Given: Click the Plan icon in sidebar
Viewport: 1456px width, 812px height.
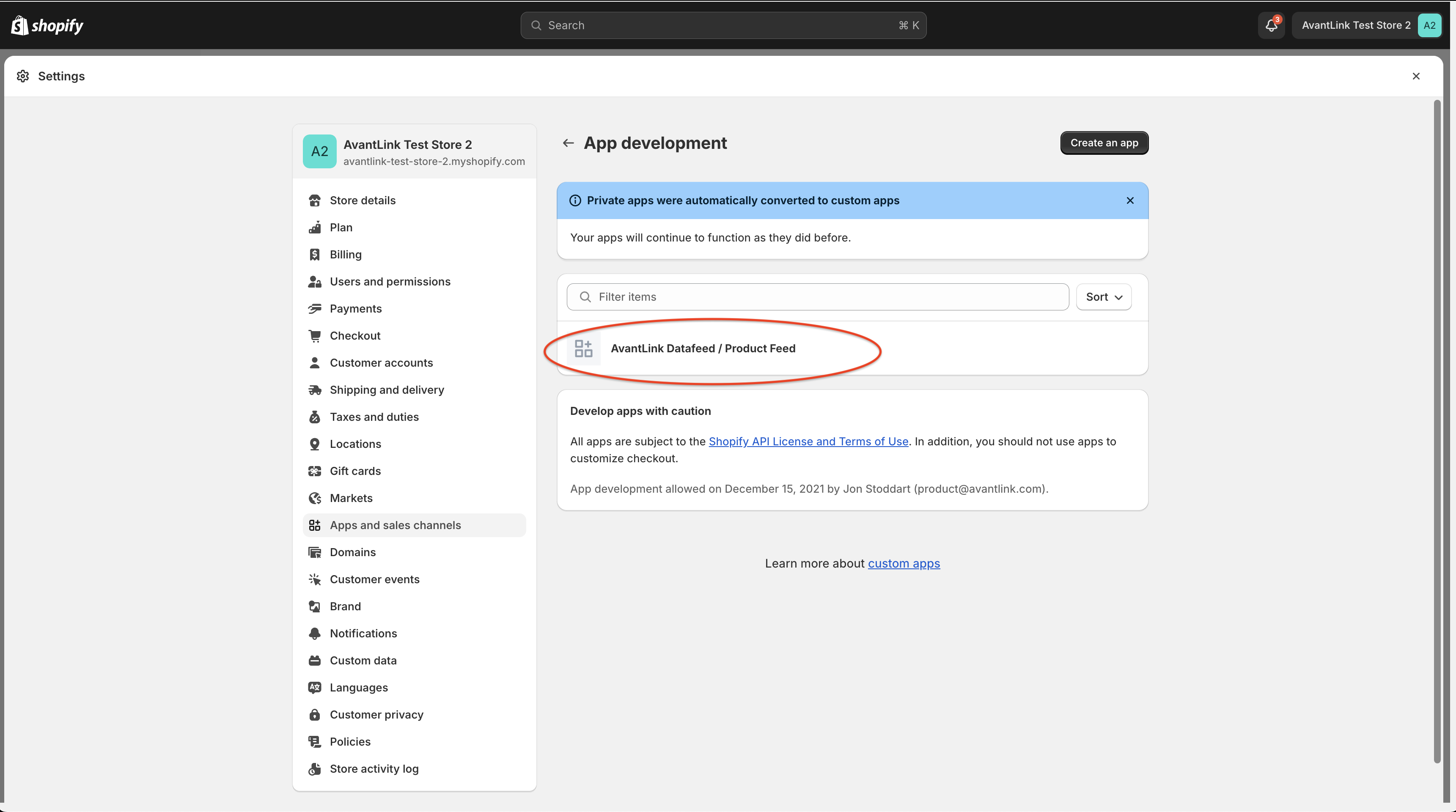Looking at the screenshot, I should 315,228.
